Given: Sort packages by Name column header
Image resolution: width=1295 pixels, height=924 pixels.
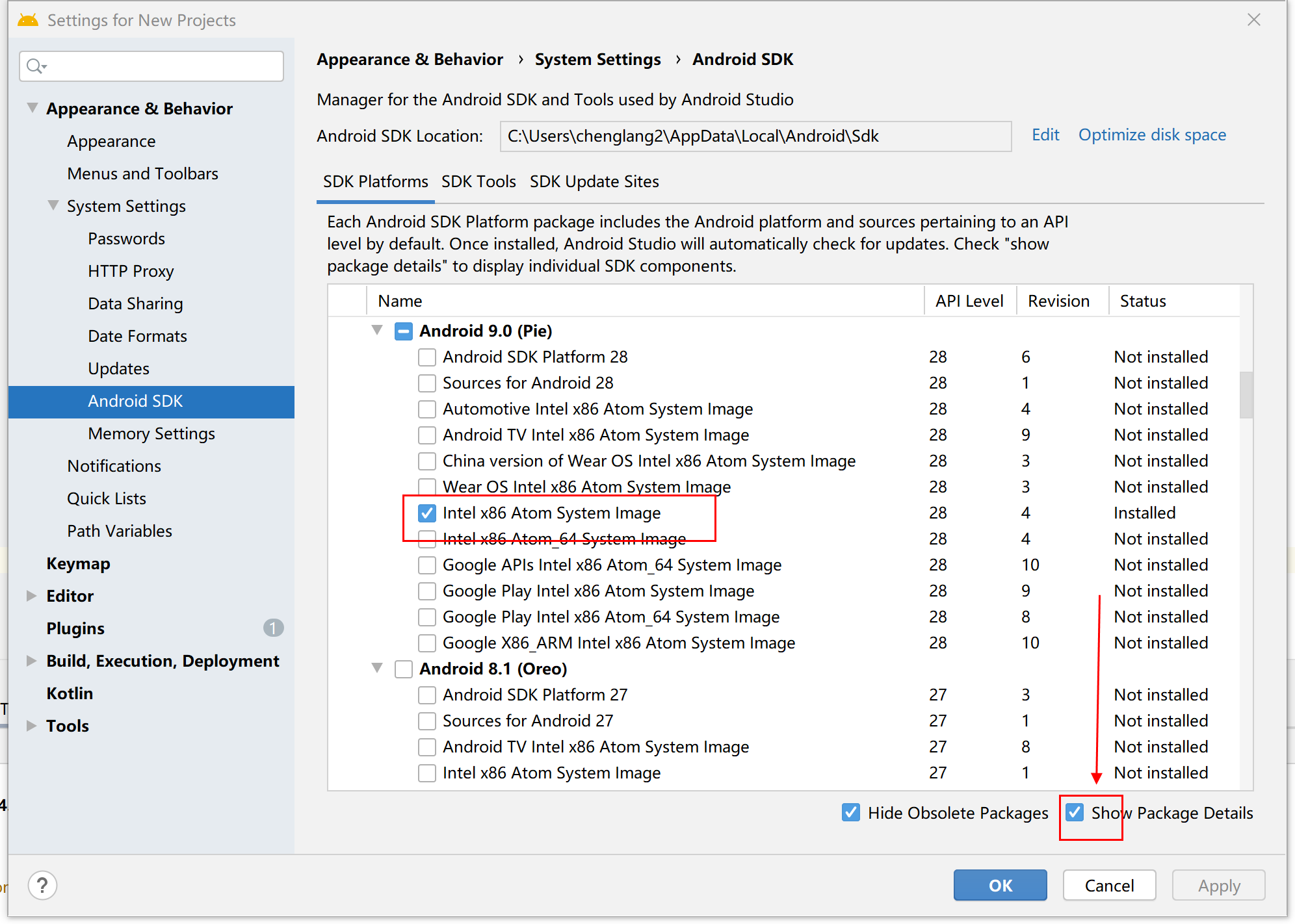Looking at the screenshot, I should coord(645,301).
